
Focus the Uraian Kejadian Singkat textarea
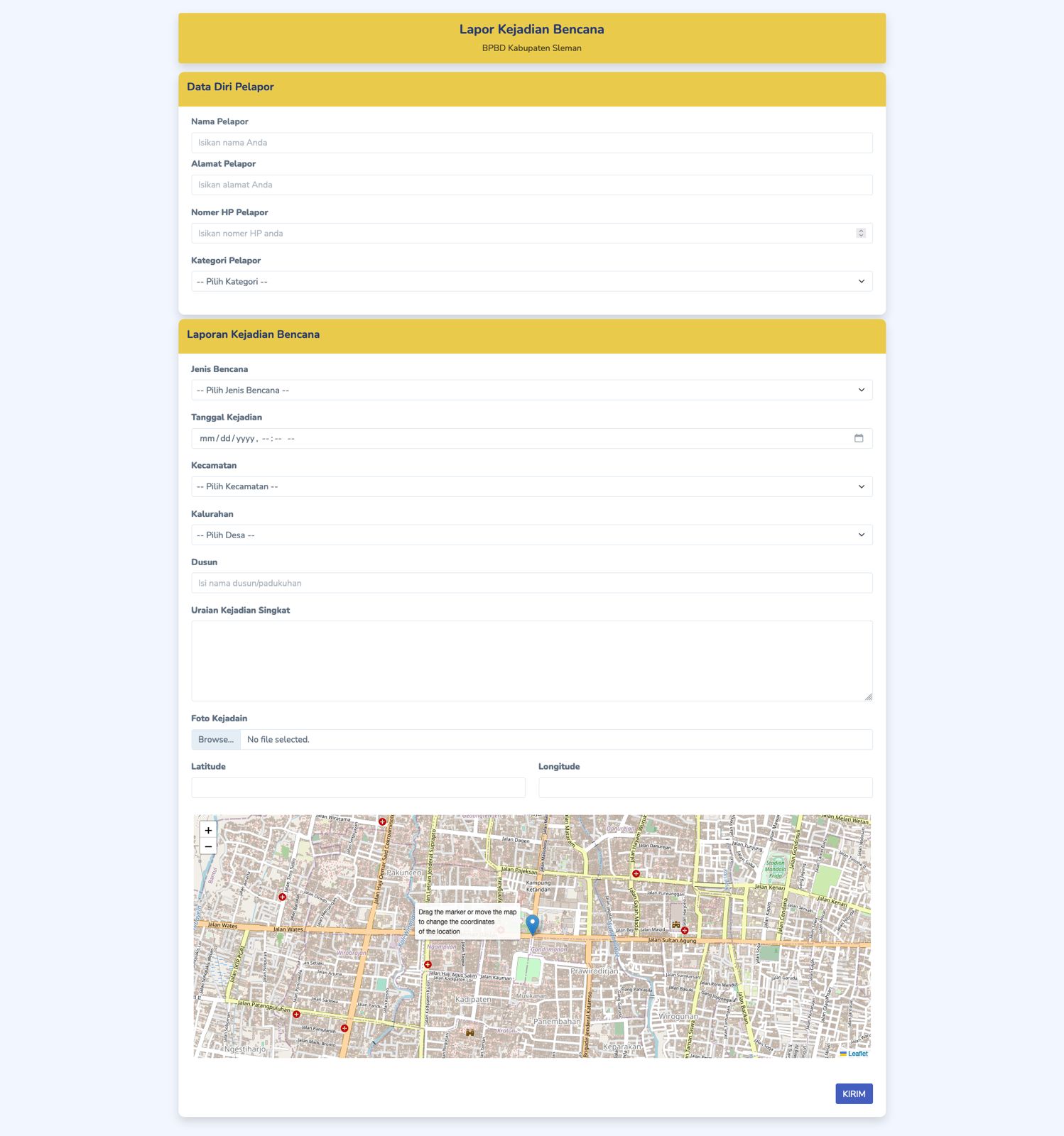[532, 661]
